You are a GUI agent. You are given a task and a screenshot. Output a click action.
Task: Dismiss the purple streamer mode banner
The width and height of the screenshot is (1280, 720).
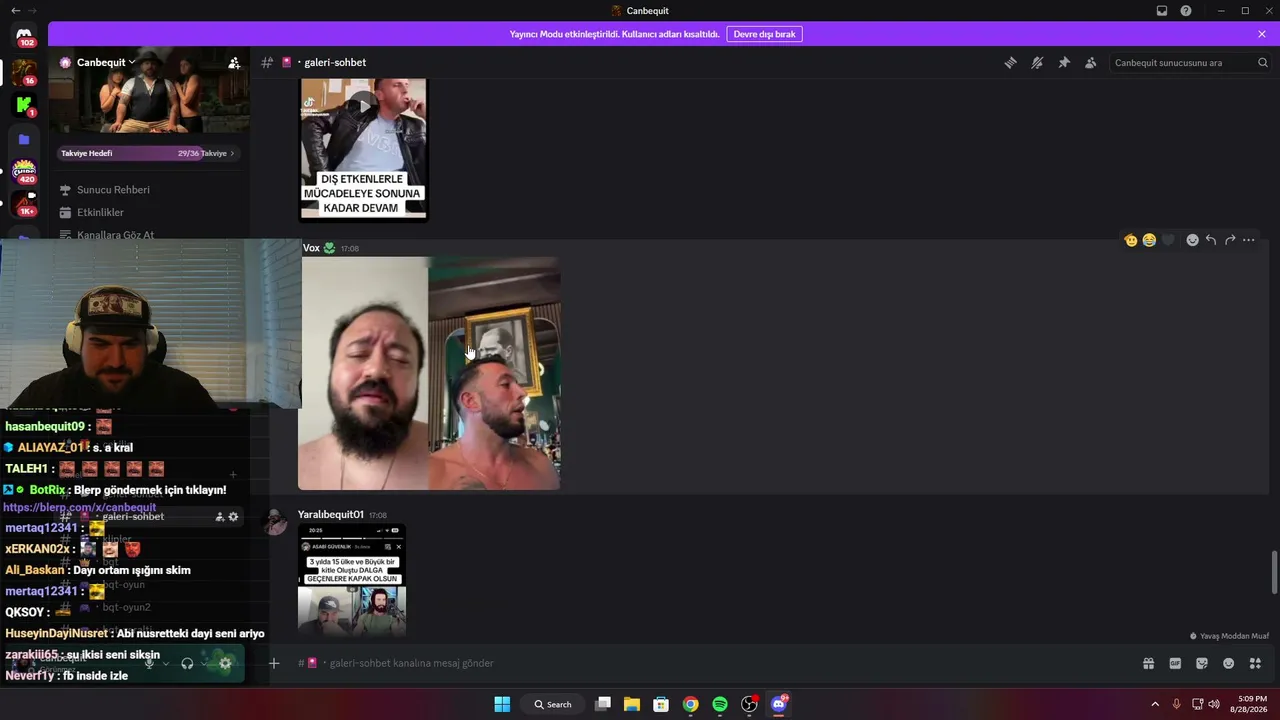tap(1262, 34)
